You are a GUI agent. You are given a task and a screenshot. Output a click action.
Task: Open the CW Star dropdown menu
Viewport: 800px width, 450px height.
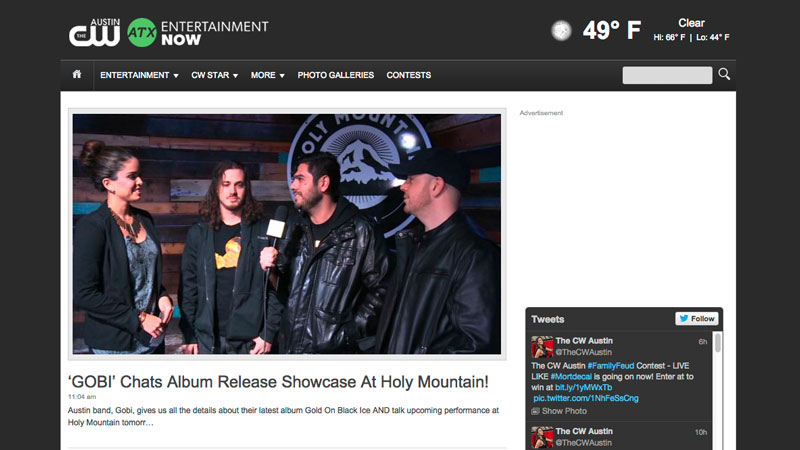[x=214, y=75]
